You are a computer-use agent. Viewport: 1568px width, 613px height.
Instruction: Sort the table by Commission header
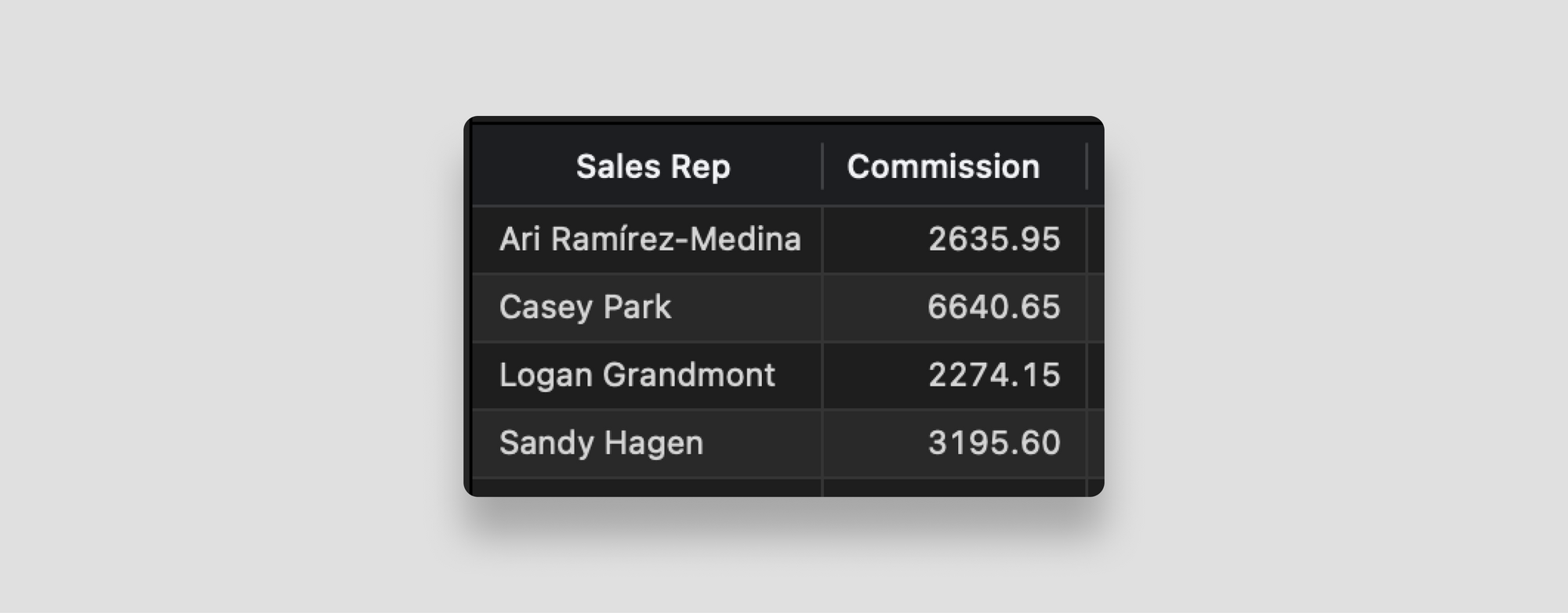944,166
